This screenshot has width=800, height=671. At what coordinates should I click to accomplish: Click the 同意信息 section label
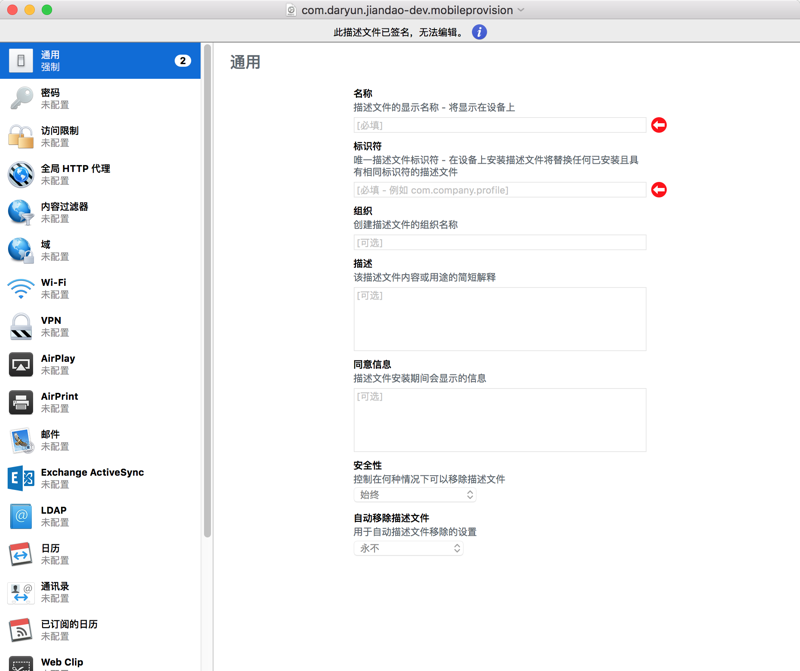[372, 364]
